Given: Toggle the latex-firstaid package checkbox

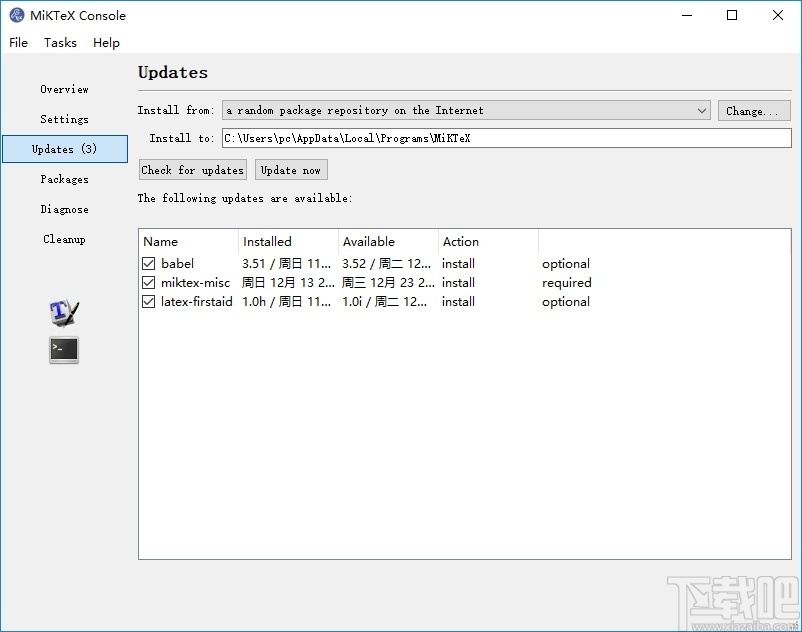Looking at the screenshot, I should 149,302.
